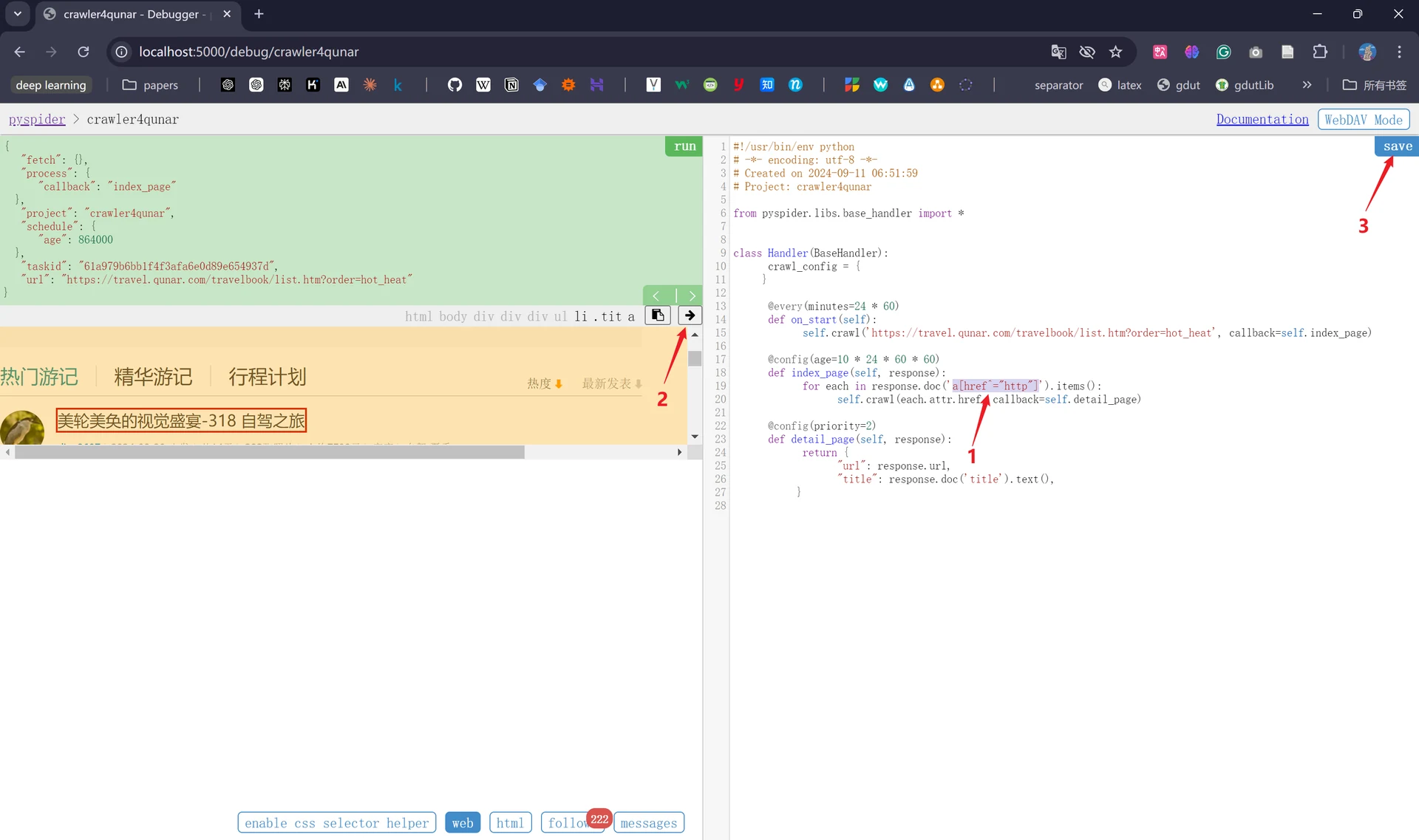Click the arrow icon to insert selector
The image size is (1419, 840).
pos(690,315)
